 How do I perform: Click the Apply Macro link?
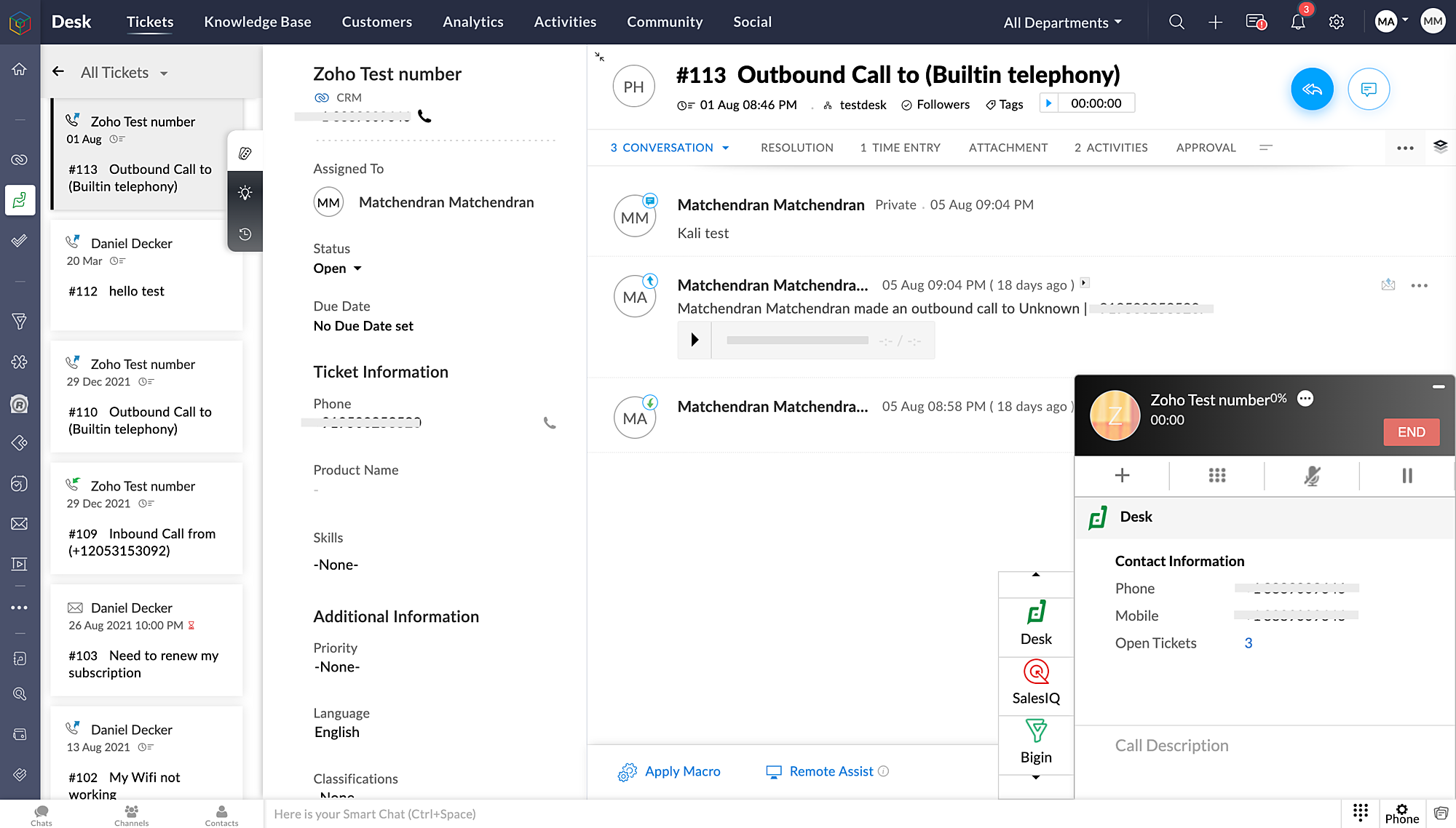(669, 772)
